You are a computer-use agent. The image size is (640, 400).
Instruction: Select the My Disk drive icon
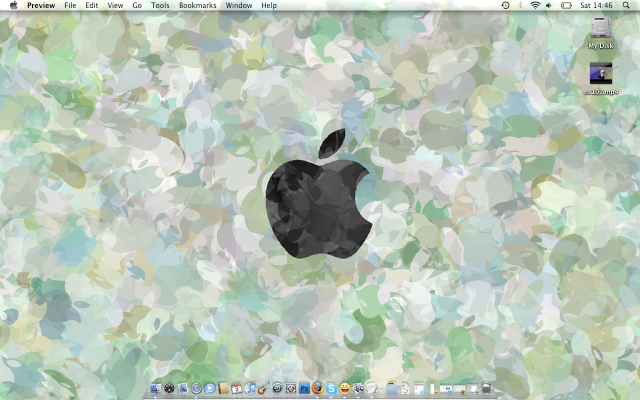(601, 29)
